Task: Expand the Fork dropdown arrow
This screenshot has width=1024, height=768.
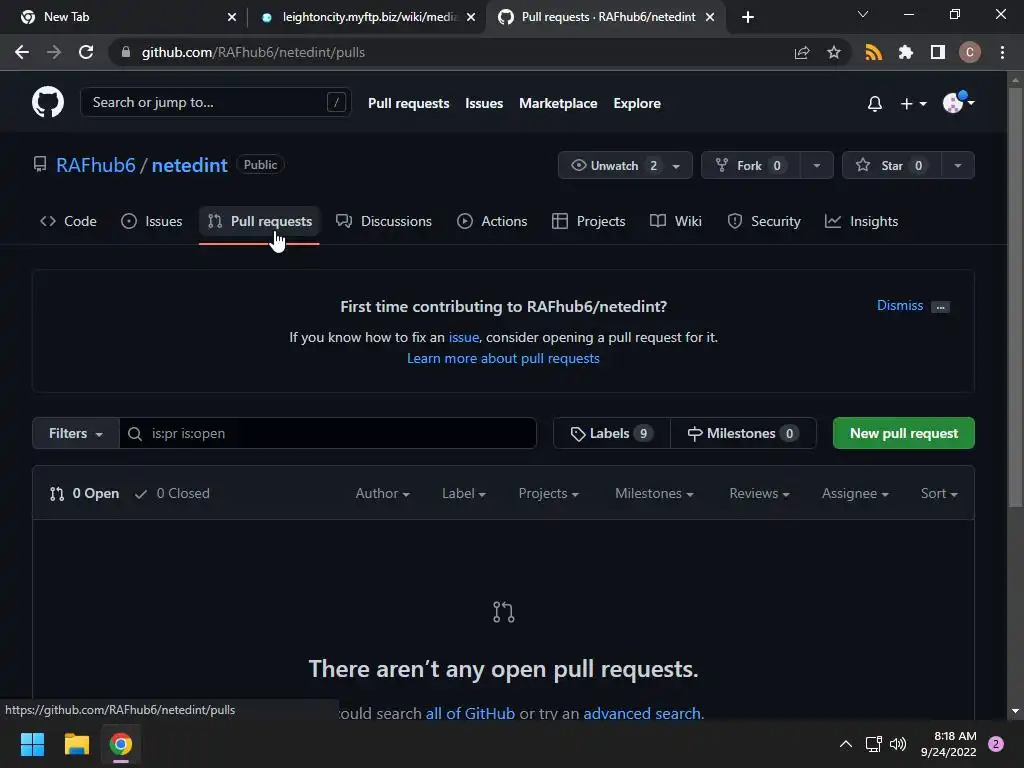Action: pyautogui.click(x=816, y=165)
